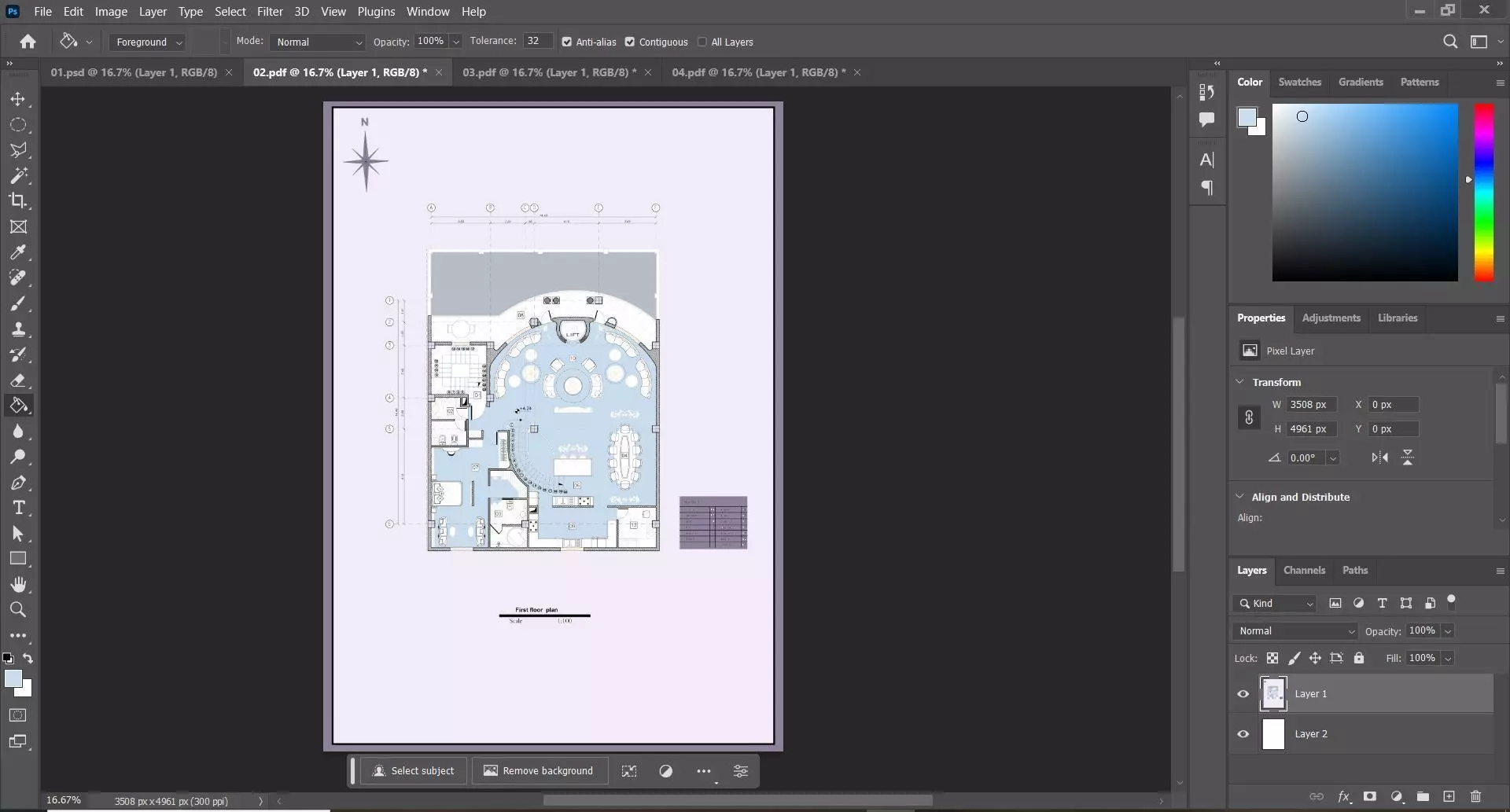
Task: Select the Crop tool
Action: click(18, 200)
